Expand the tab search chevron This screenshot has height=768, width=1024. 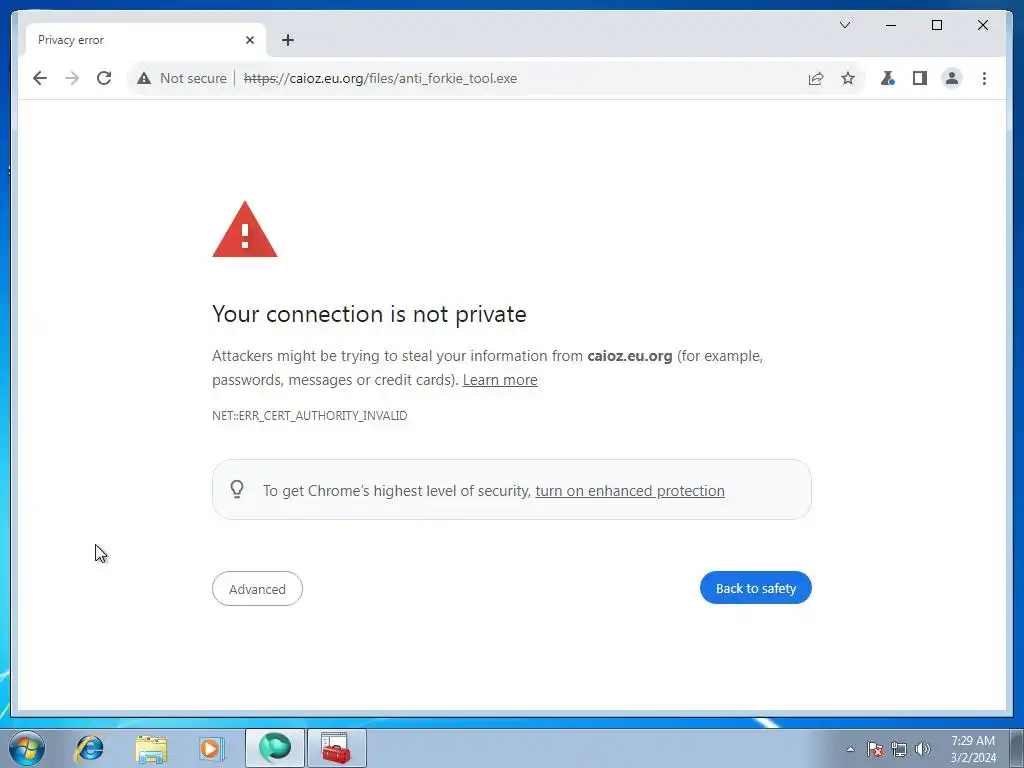pyautogui.click(x=844, y=25)
